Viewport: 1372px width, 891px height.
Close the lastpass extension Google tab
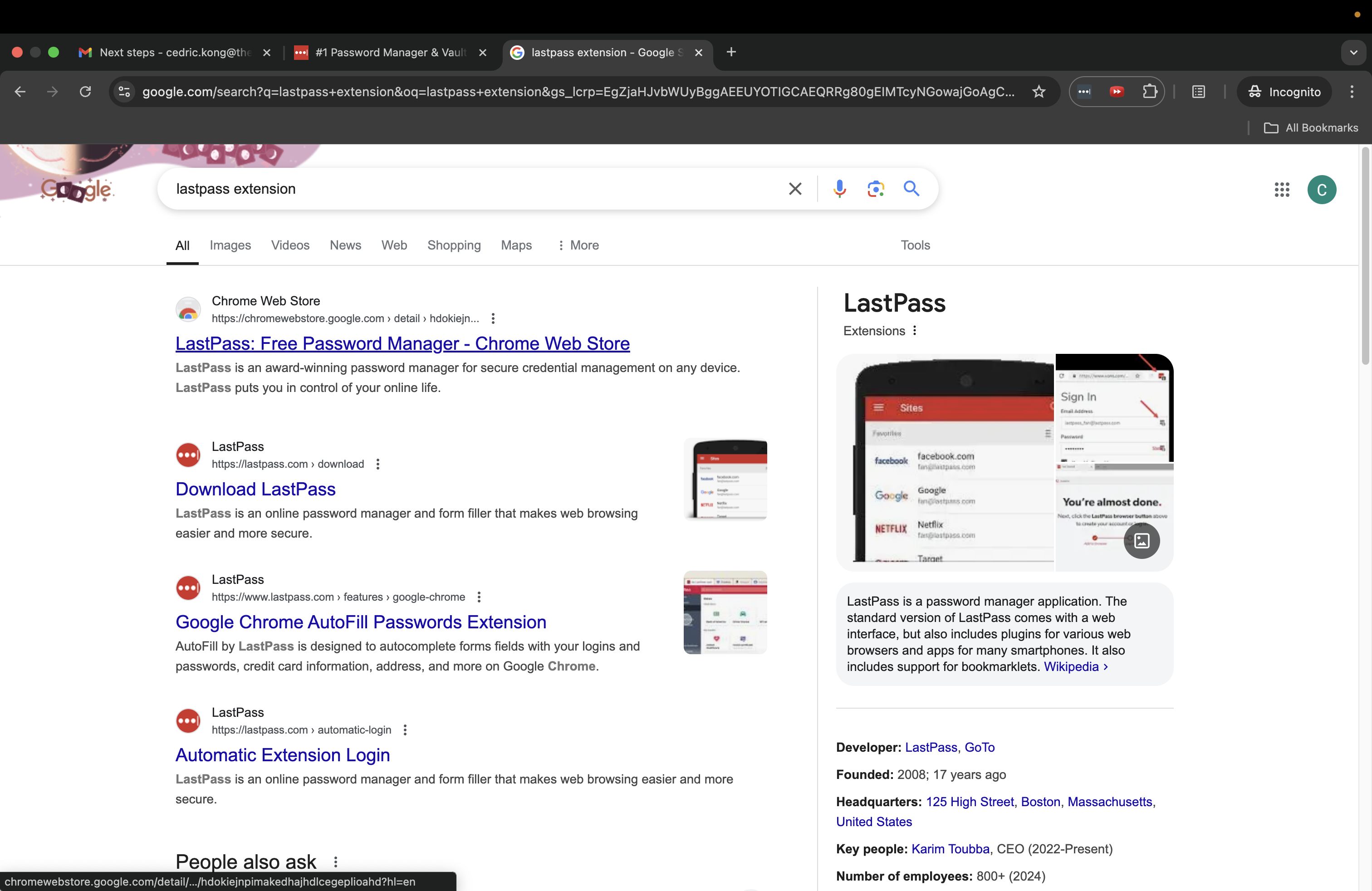(x=698, y=53)
